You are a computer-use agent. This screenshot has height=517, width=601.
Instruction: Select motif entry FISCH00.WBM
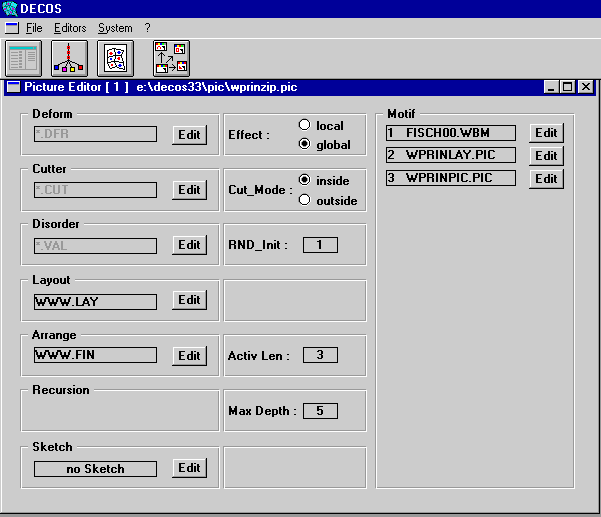(x=451, y=133)
